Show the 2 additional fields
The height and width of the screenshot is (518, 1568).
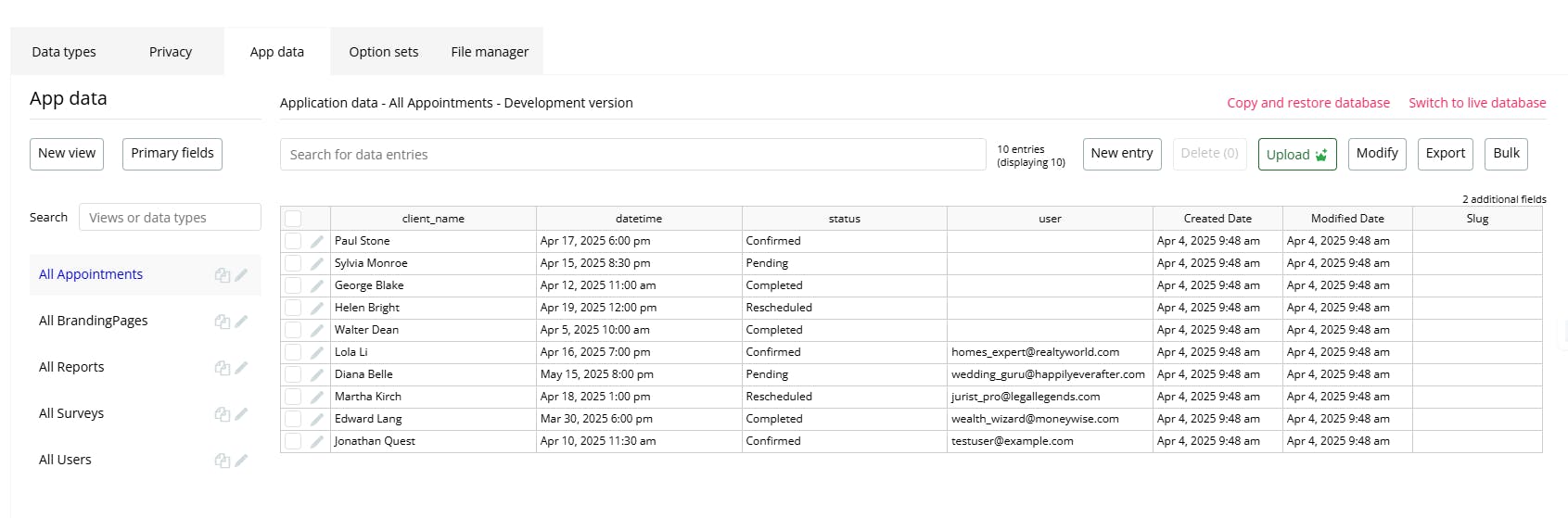point(1504,199)
